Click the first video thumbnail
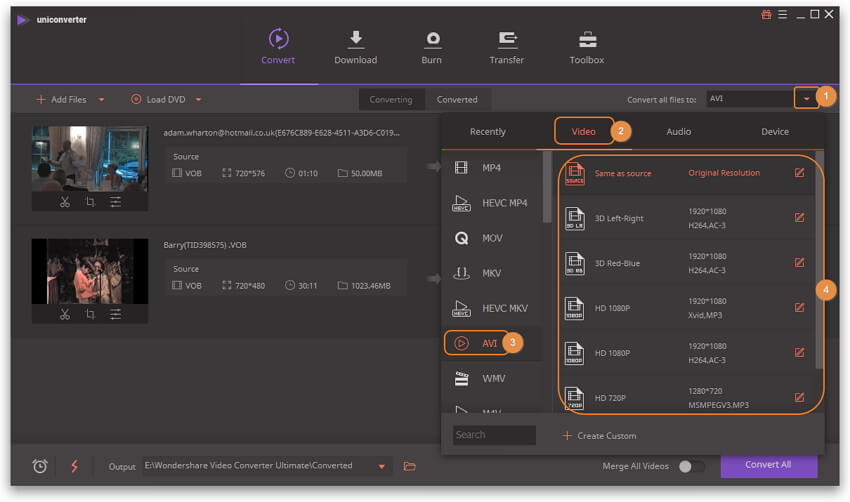The height and width of the screenshot is (502, 850). click(x=89, y=158)
